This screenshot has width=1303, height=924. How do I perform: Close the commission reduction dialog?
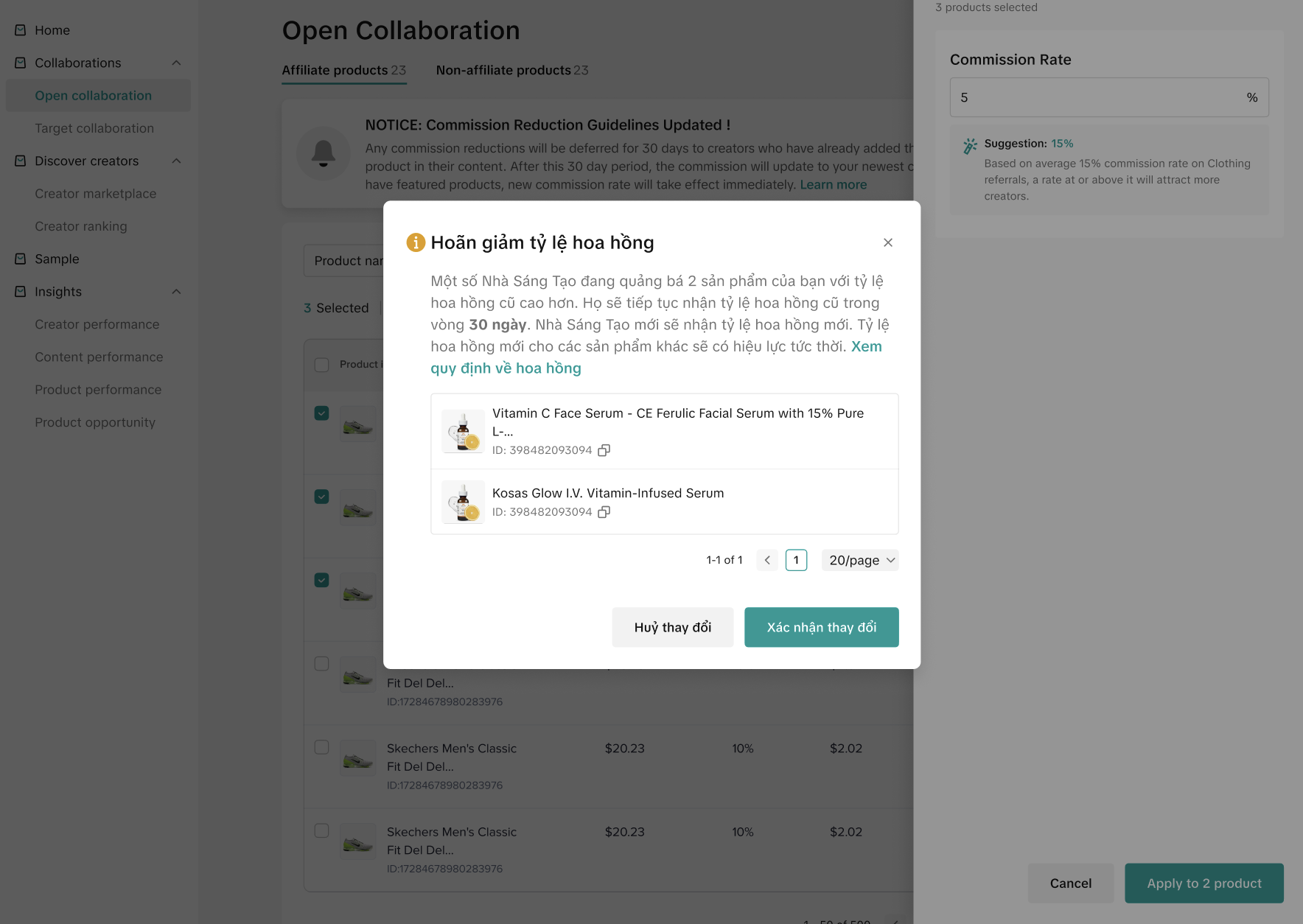(888, 242)
